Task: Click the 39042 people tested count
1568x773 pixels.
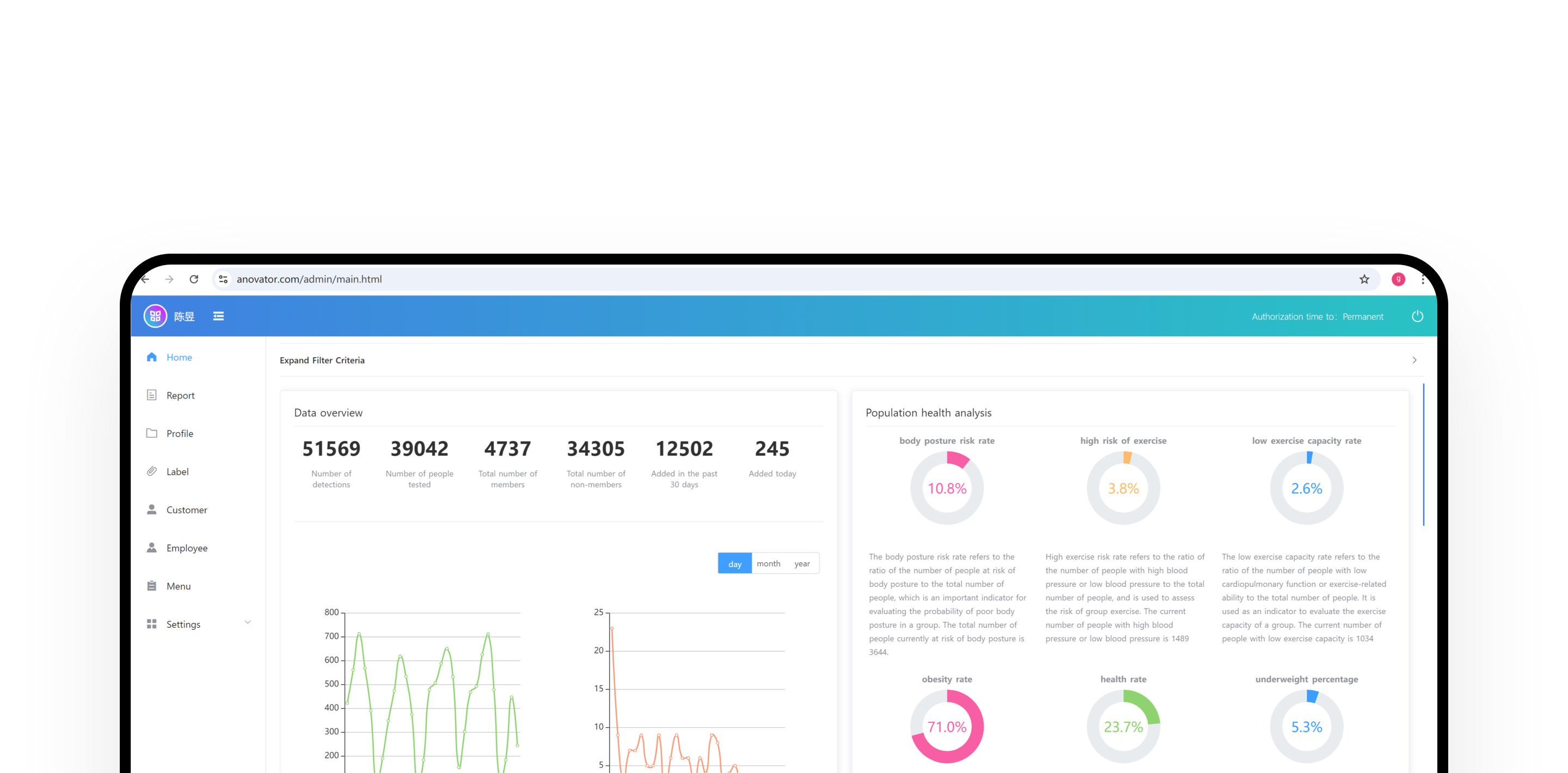Action: pos(419,449)
